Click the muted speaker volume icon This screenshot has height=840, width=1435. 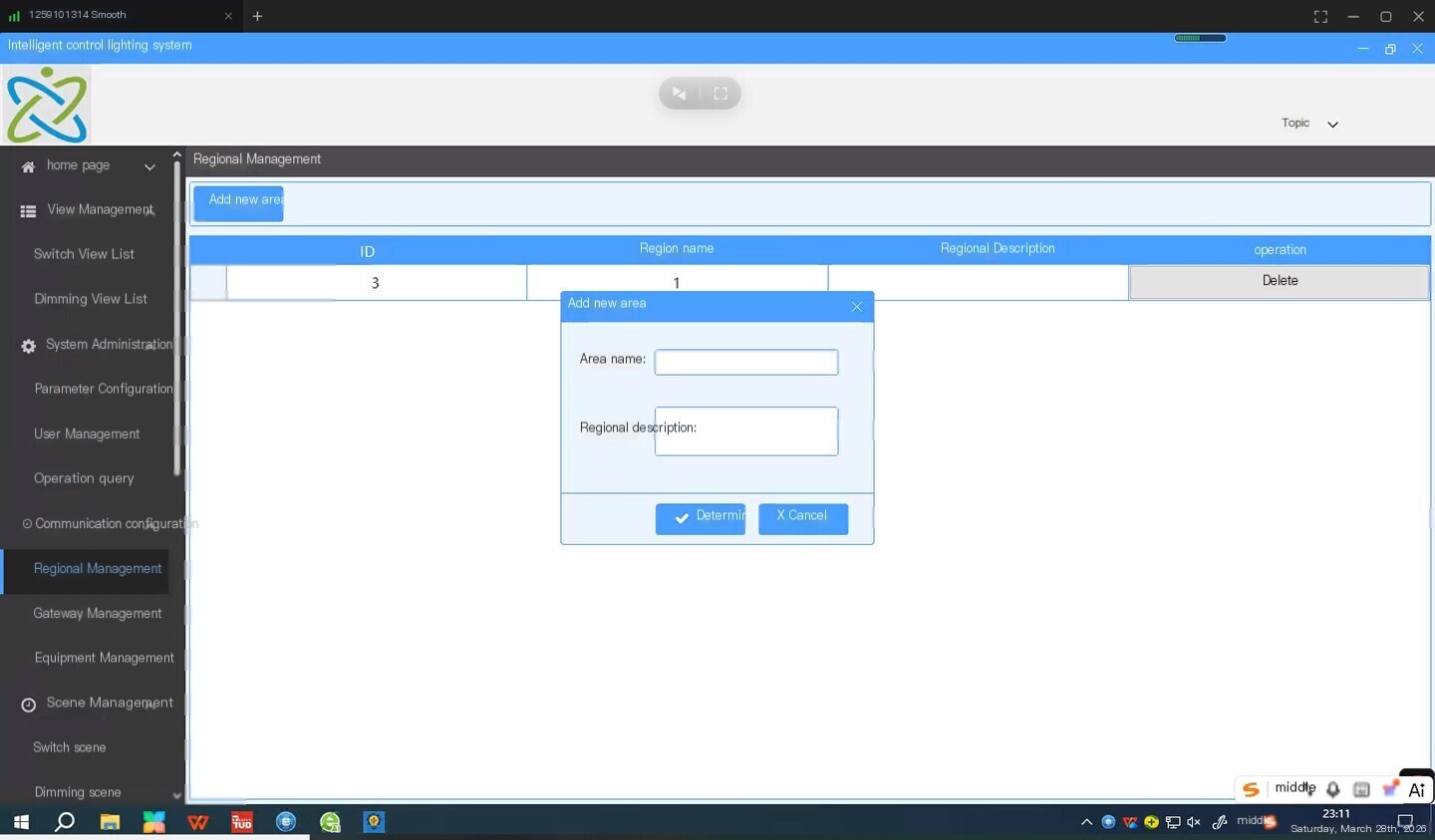coord(1194,822)
